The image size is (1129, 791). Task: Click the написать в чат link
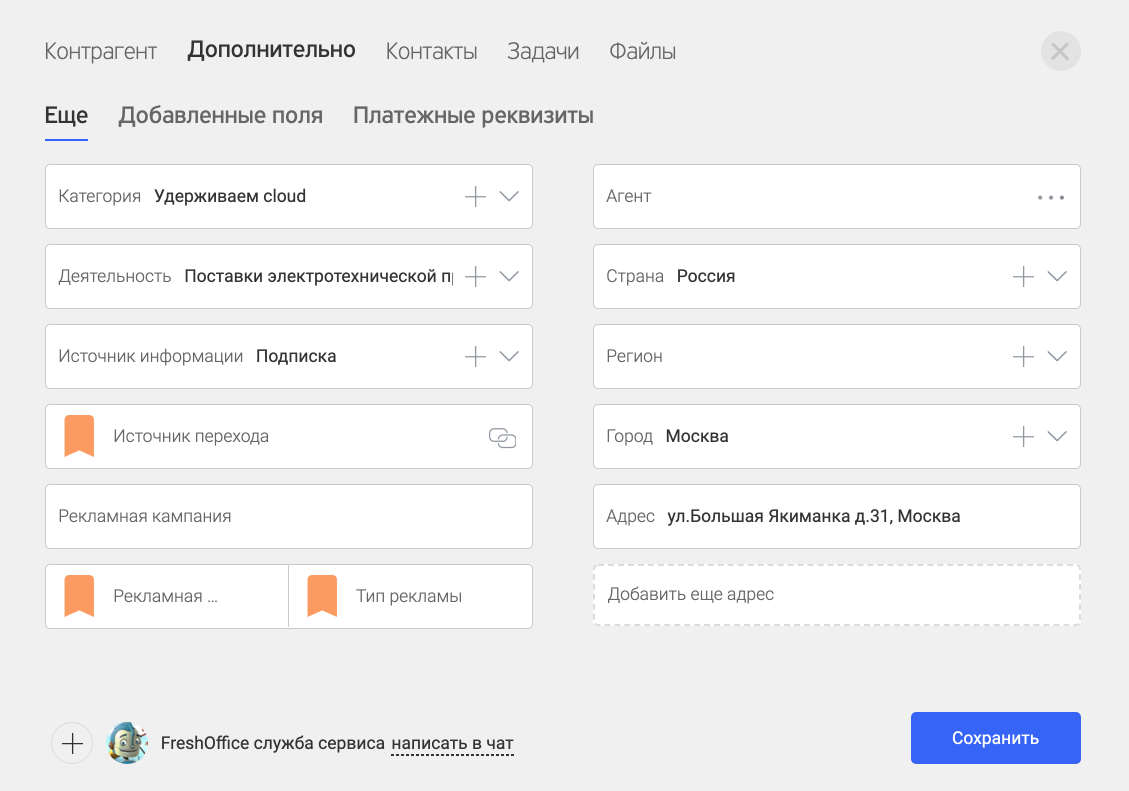click(x=452, y=743)
